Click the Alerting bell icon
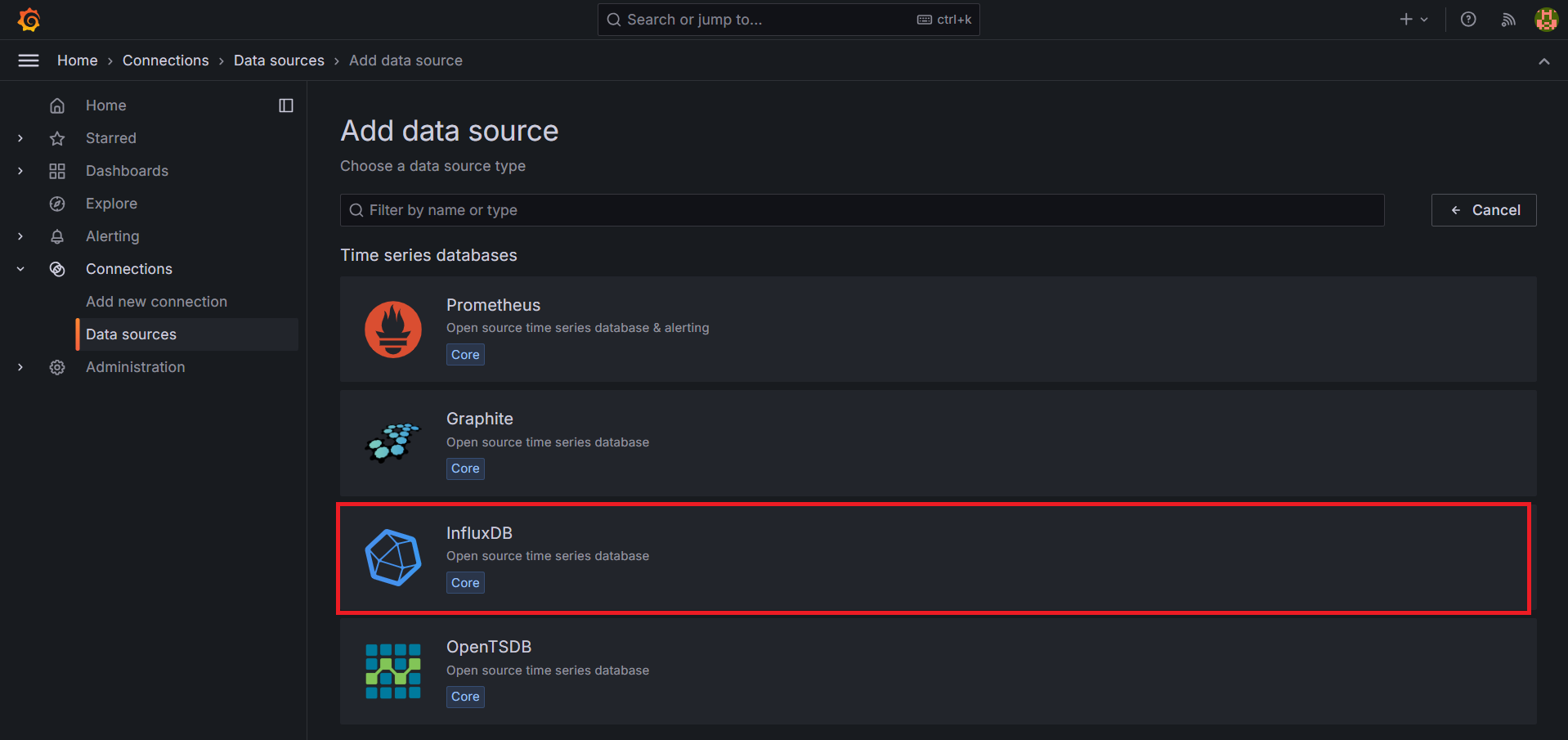 tap(56, 235)
